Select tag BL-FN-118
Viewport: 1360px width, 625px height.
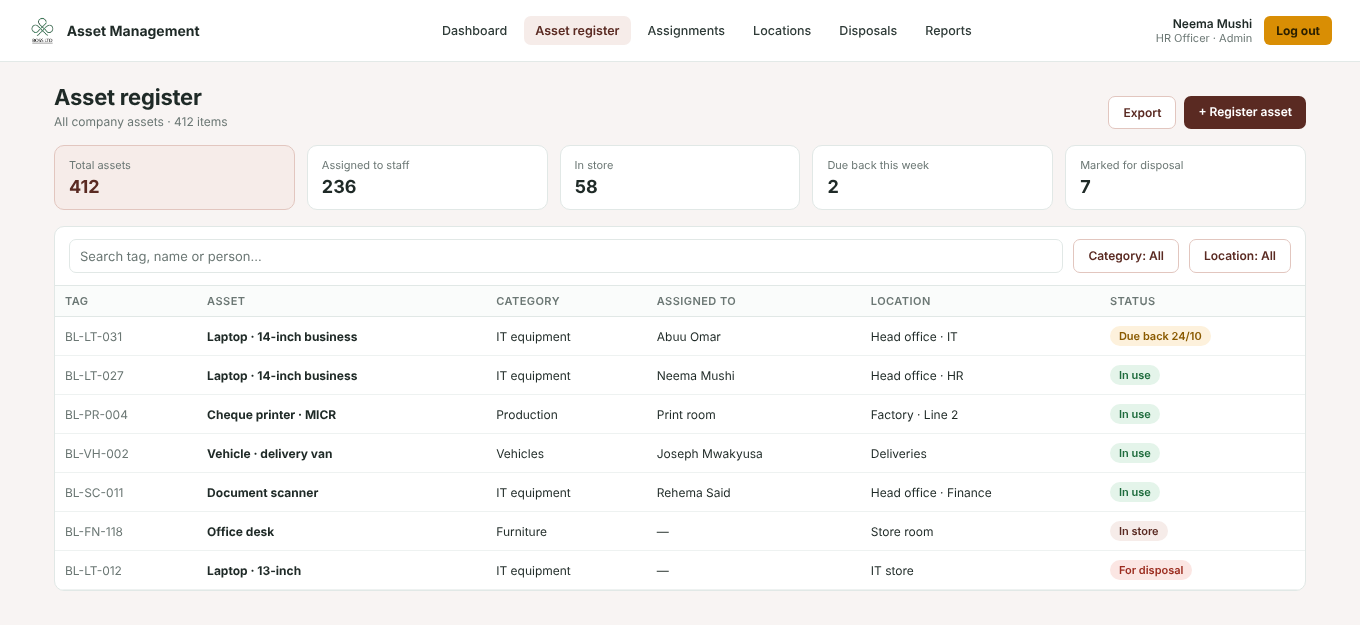tap(94, 532)
